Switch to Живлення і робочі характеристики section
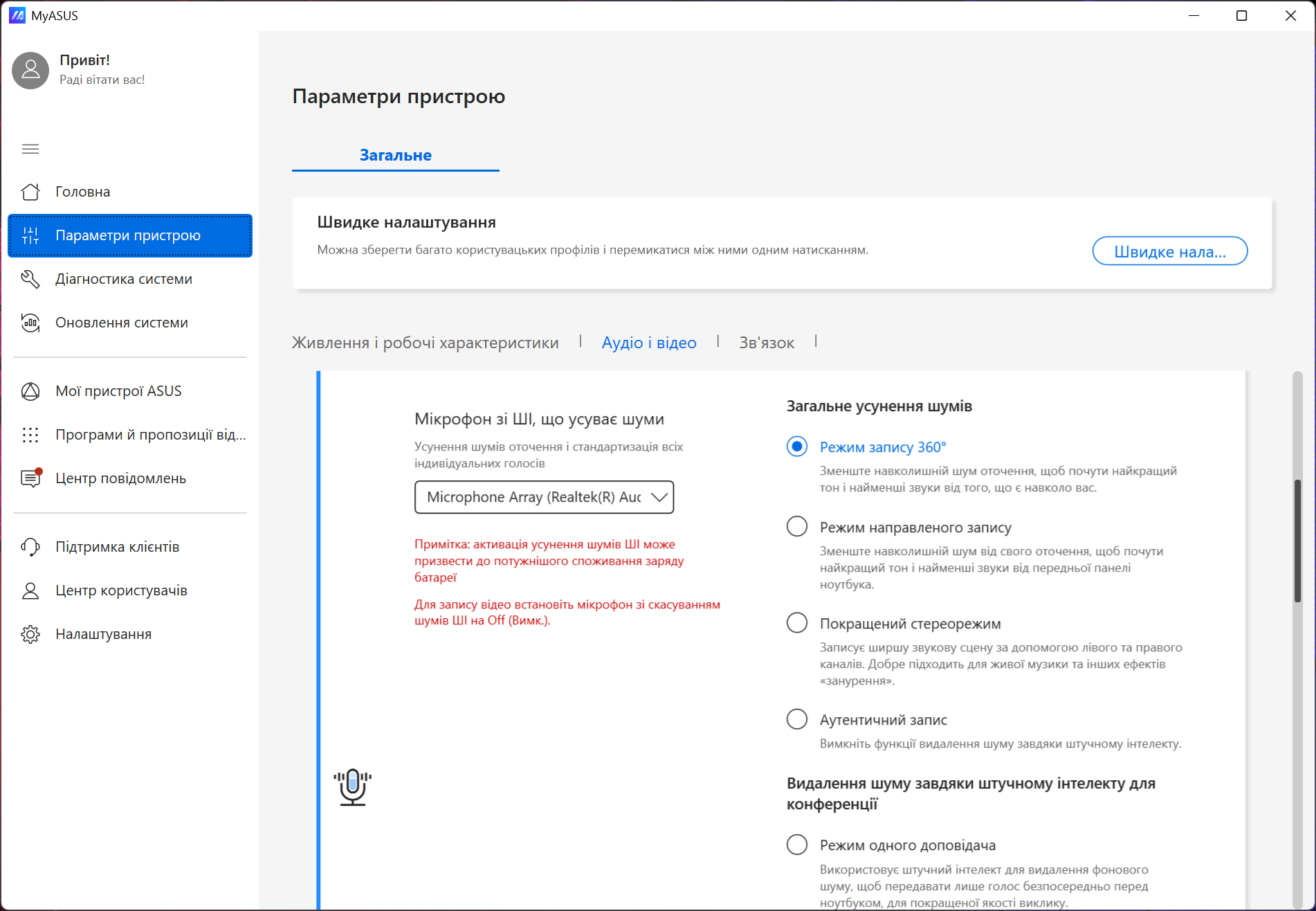The image size is (1316, 911). pos(425,343)
